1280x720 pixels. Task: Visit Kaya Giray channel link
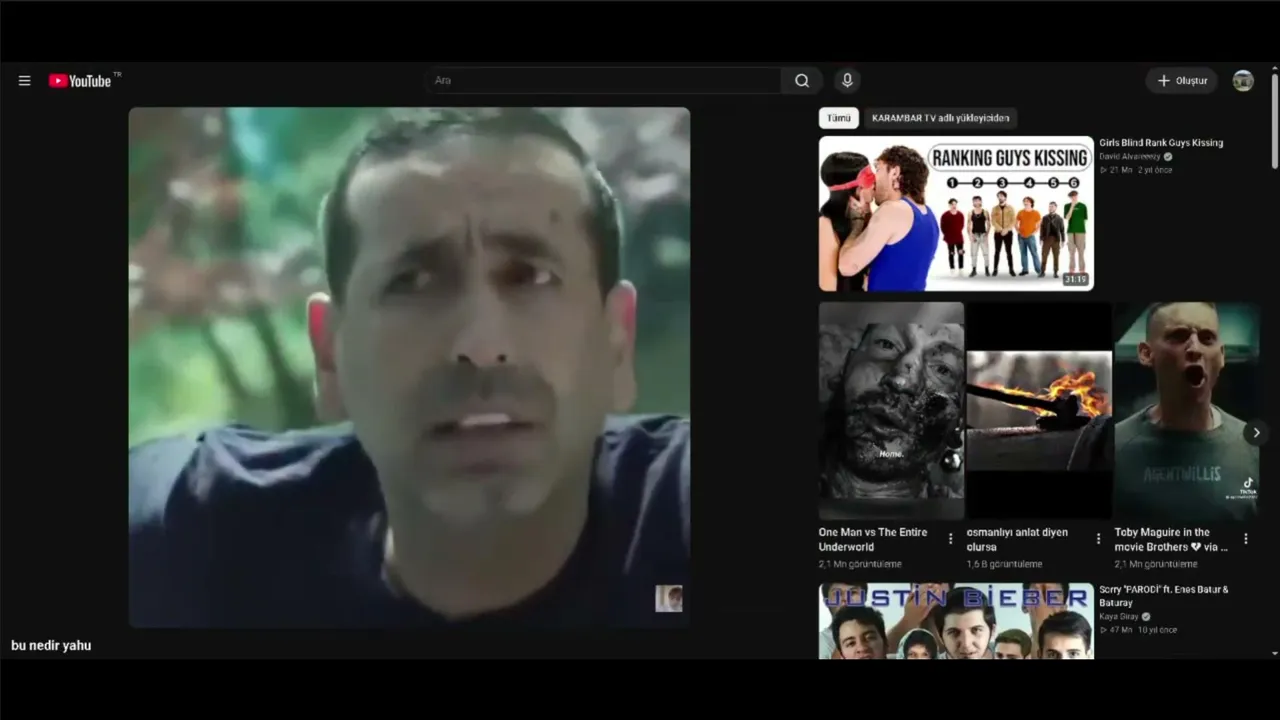(x=1119, y=617)
